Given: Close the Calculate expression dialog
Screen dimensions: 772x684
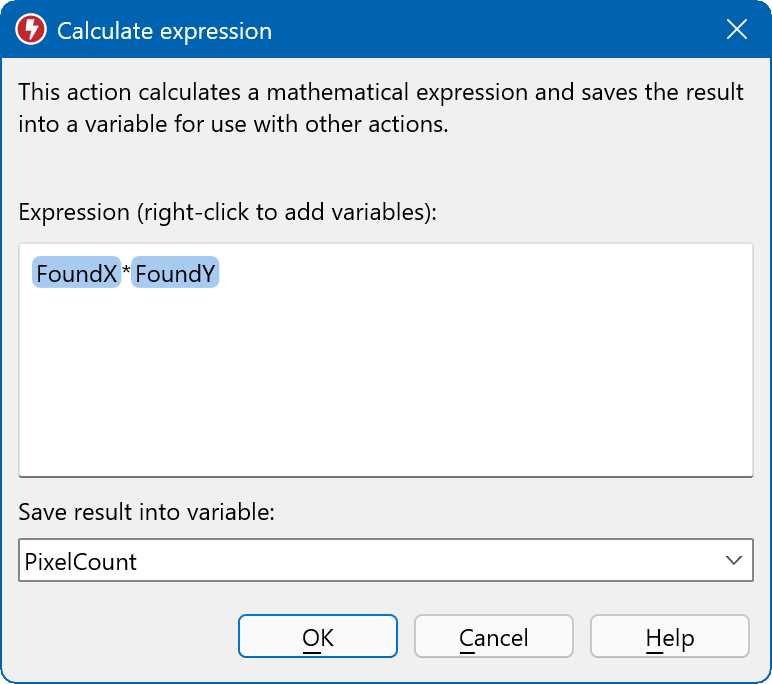Looking at the screenshot, I should pyautogui.click(x=737, y=30).
